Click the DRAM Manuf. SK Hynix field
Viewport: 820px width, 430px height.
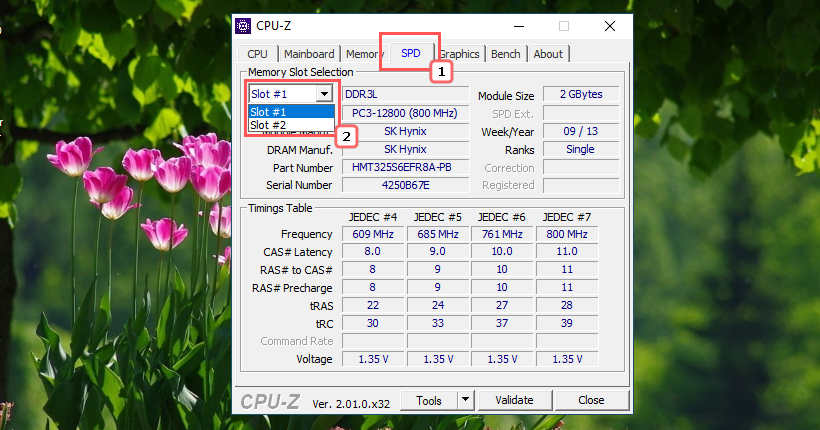click(406, 149)
